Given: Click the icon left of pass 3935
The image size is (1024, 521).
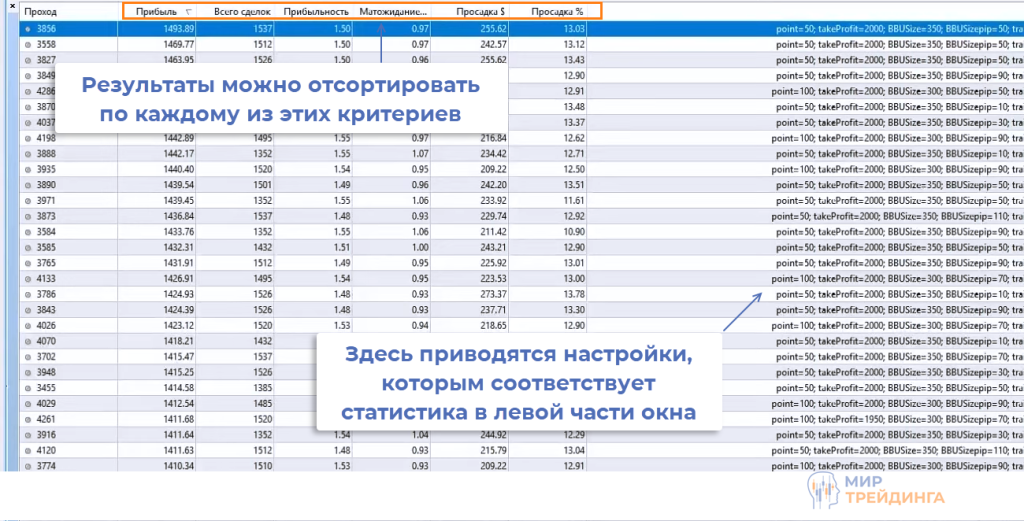Looking at the screenshot, I should (x=27, y=169).
